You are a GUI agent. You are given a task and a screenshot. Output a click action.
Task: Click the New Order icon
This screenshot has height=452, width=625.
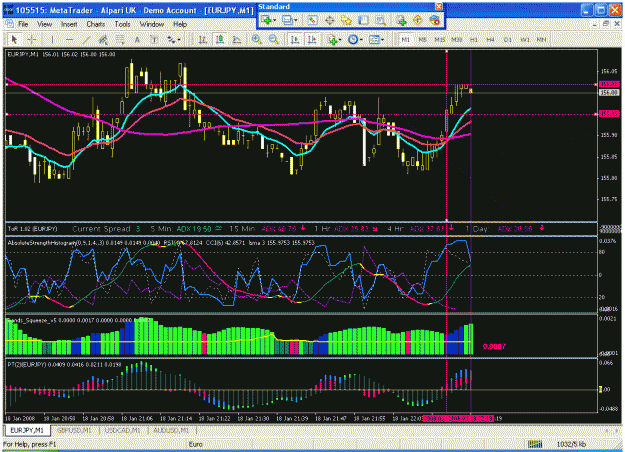[401, 20]
